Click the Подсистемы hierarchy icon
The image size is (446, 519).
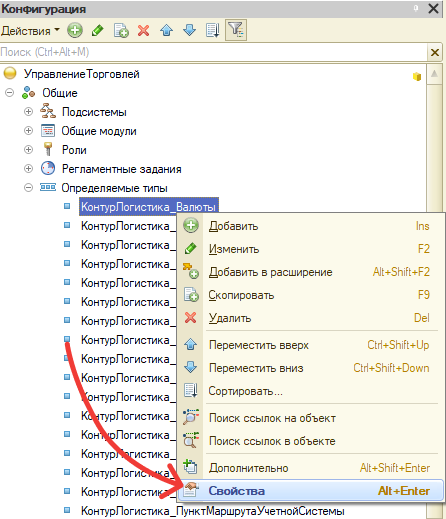[x=48, y=111]
